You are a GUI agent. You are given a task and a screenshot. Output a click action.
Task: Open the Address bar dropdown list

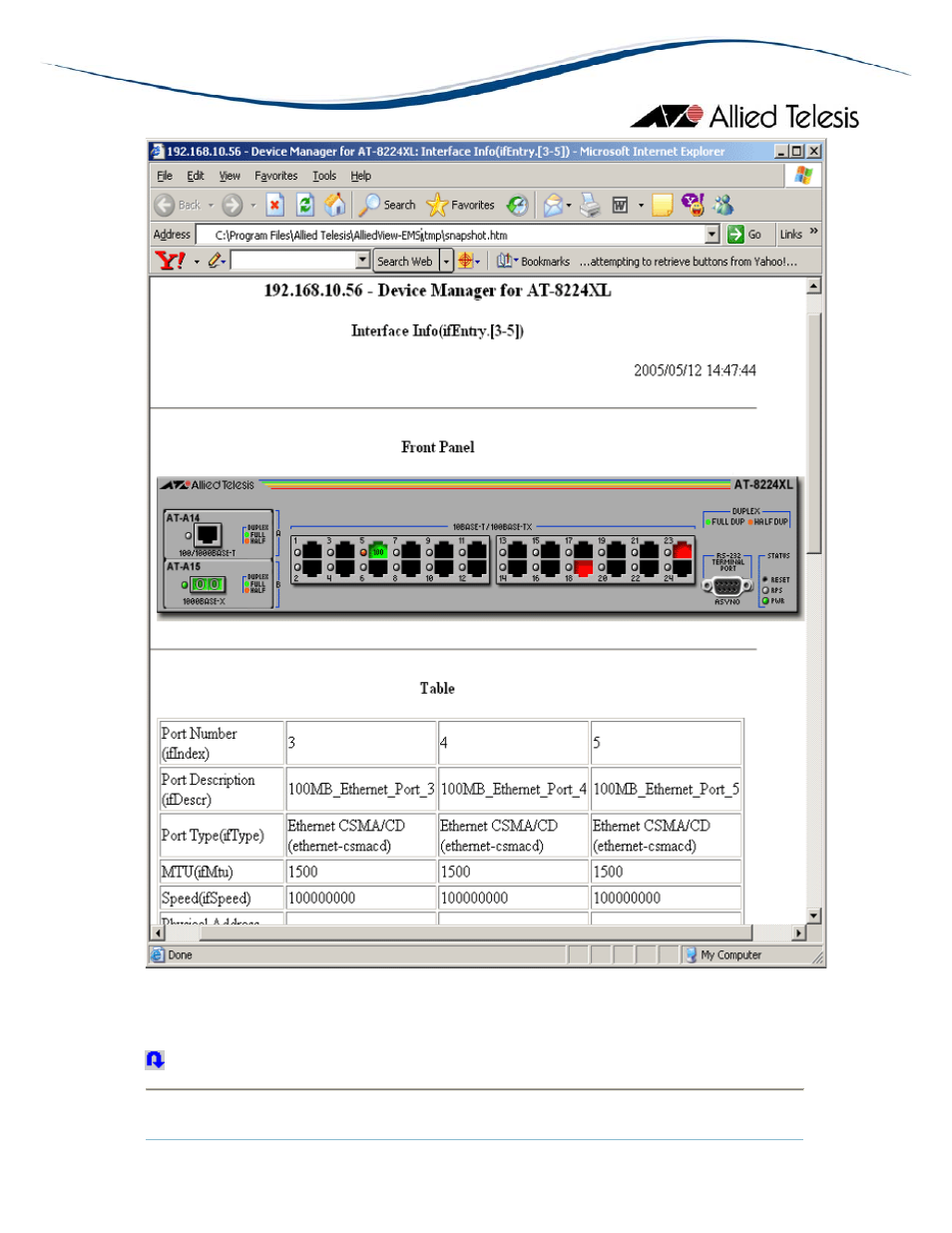pos(712,235)
